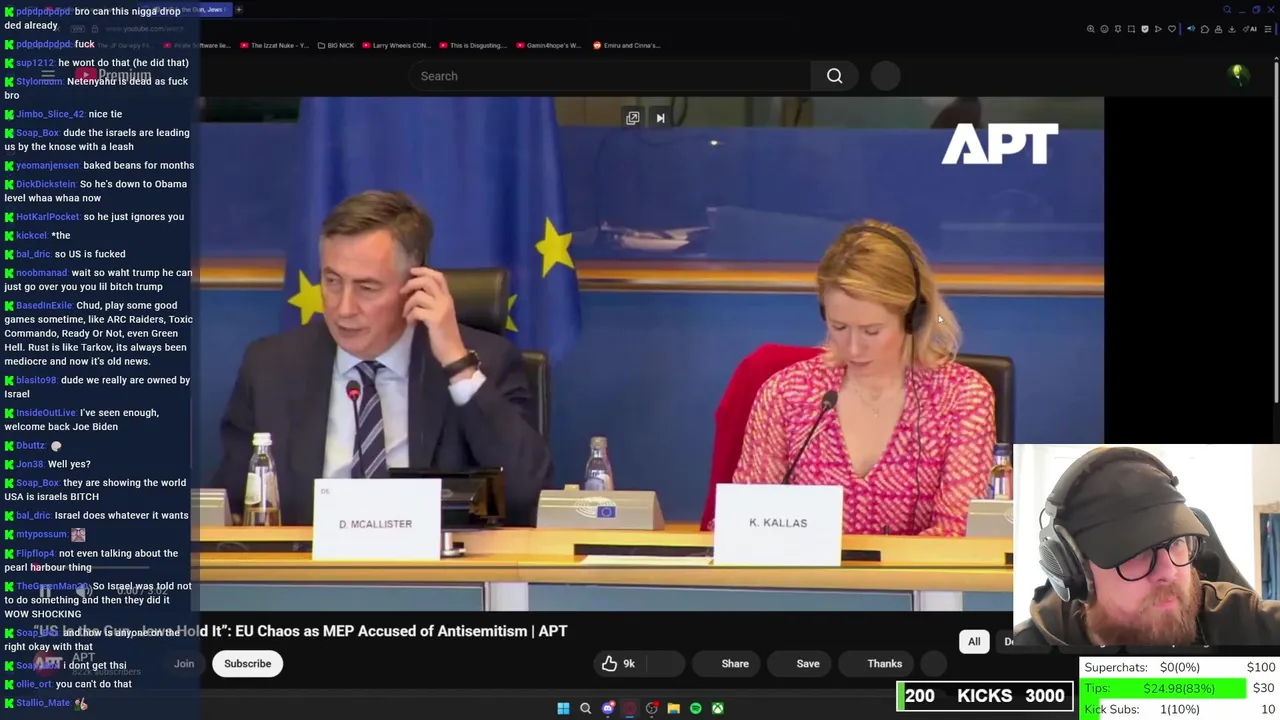Image resolution: width=1280 pixels, height=720 pixels.
Task: Click the Subscribe button
Action: click(247, 663)
